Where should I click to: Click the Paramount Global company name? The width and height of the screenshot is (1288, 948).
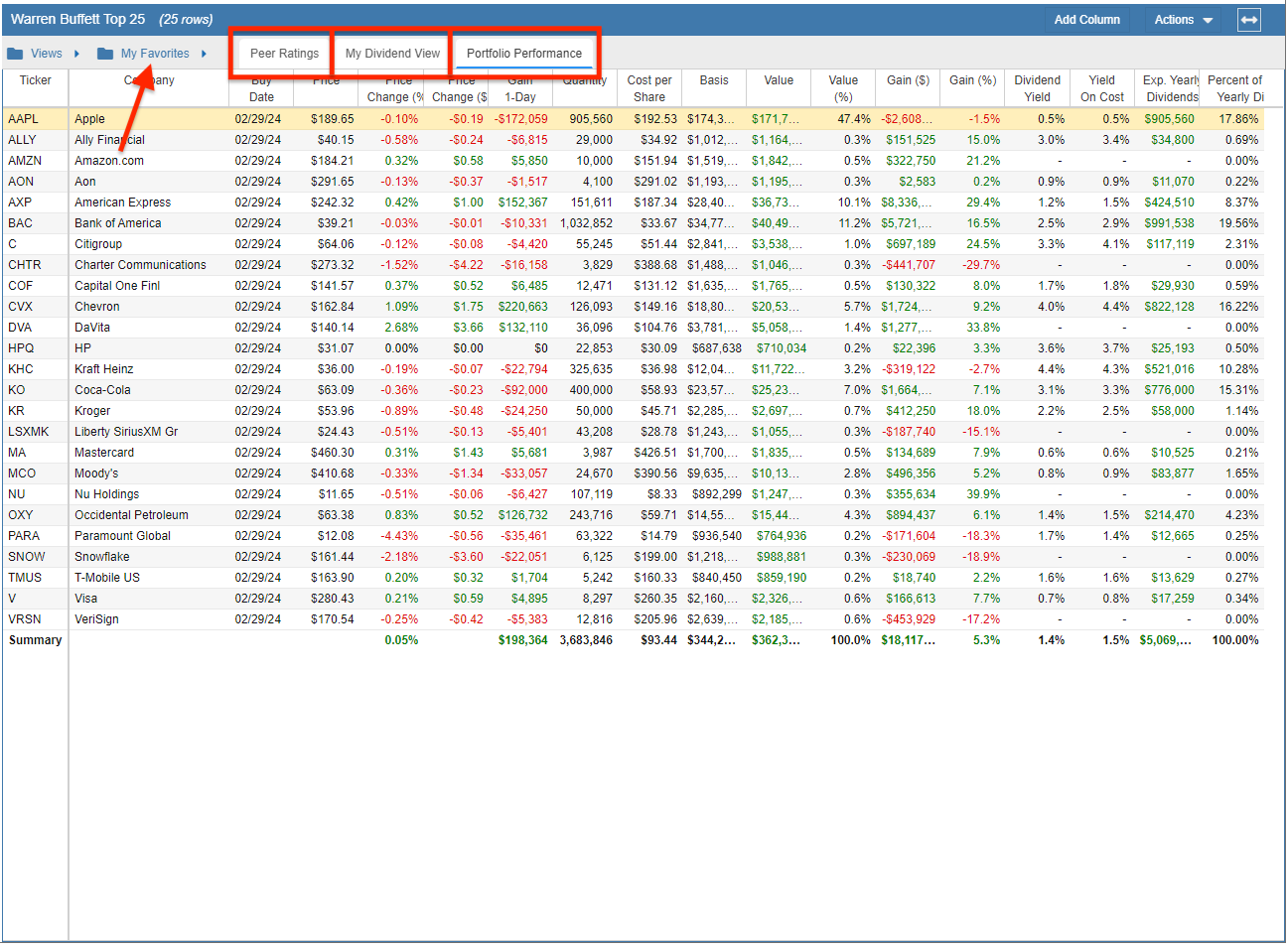point(122,536)
